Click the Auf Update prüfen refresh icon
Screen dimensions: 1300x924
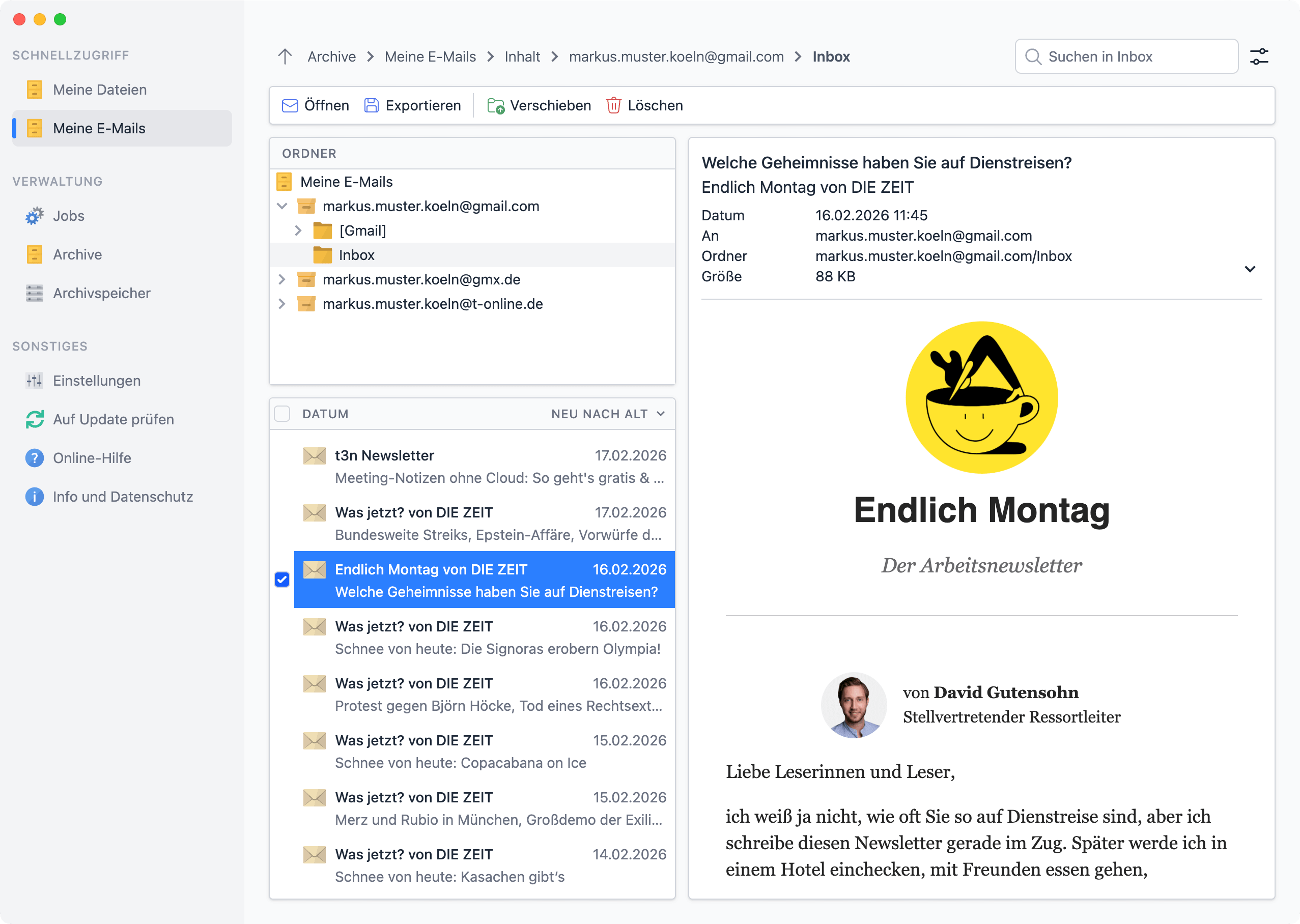(34, 419)
